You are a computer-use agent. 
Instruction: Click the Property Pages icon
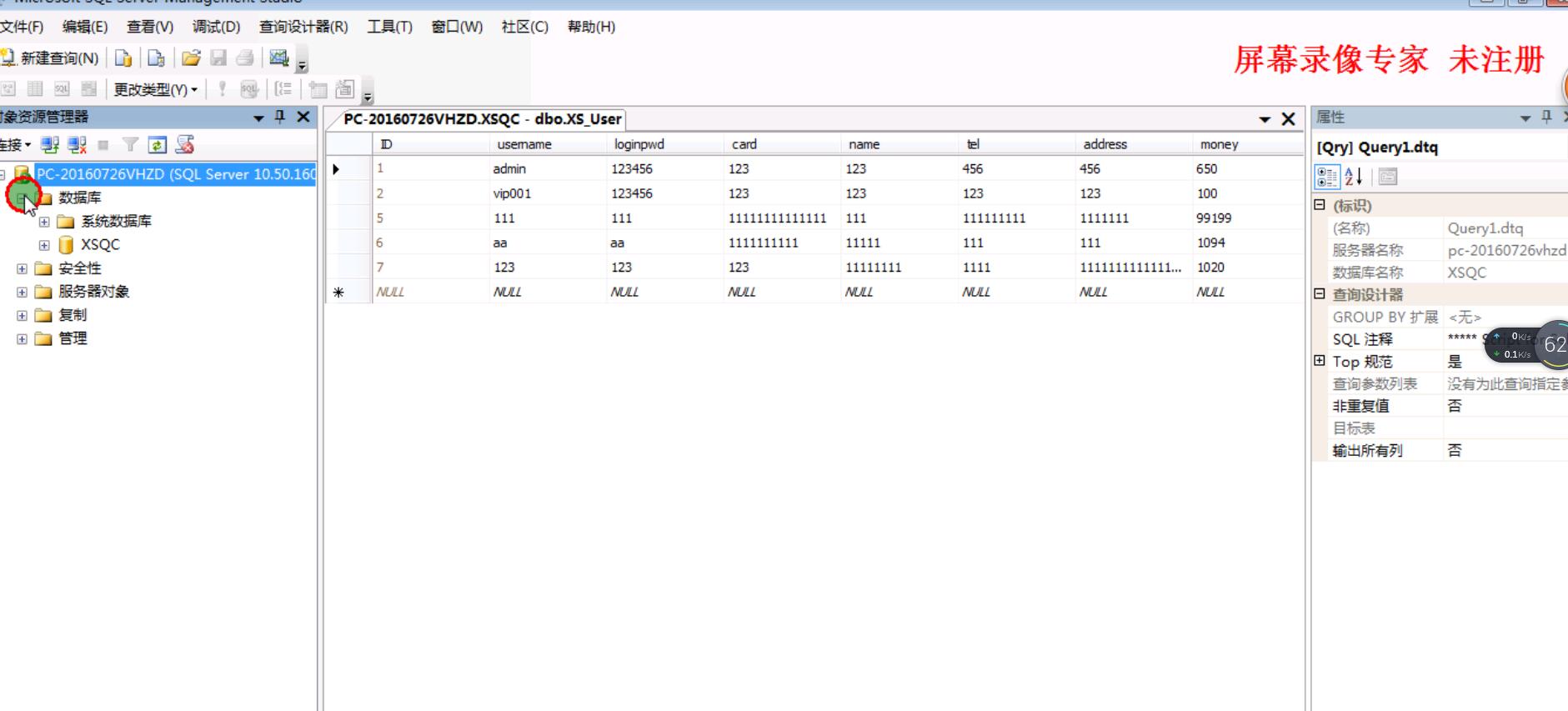click(x=1387, y=177)
